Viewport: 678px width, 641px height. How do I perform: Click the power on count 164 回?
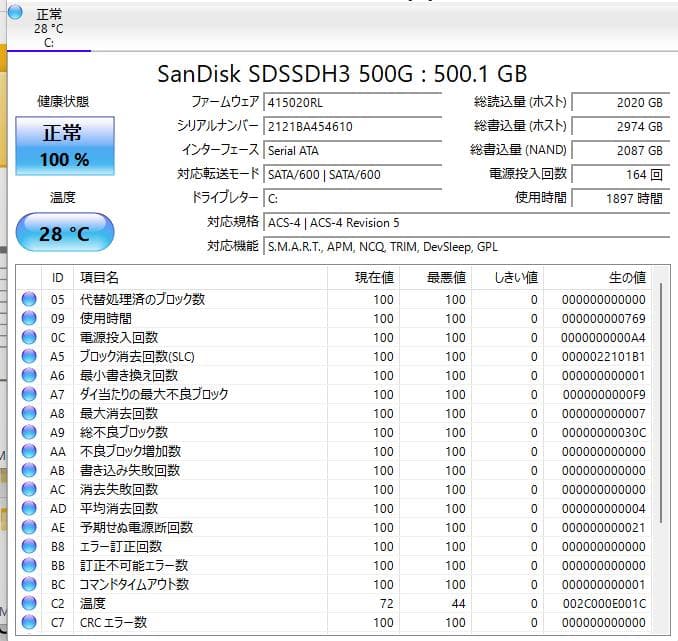621,175
